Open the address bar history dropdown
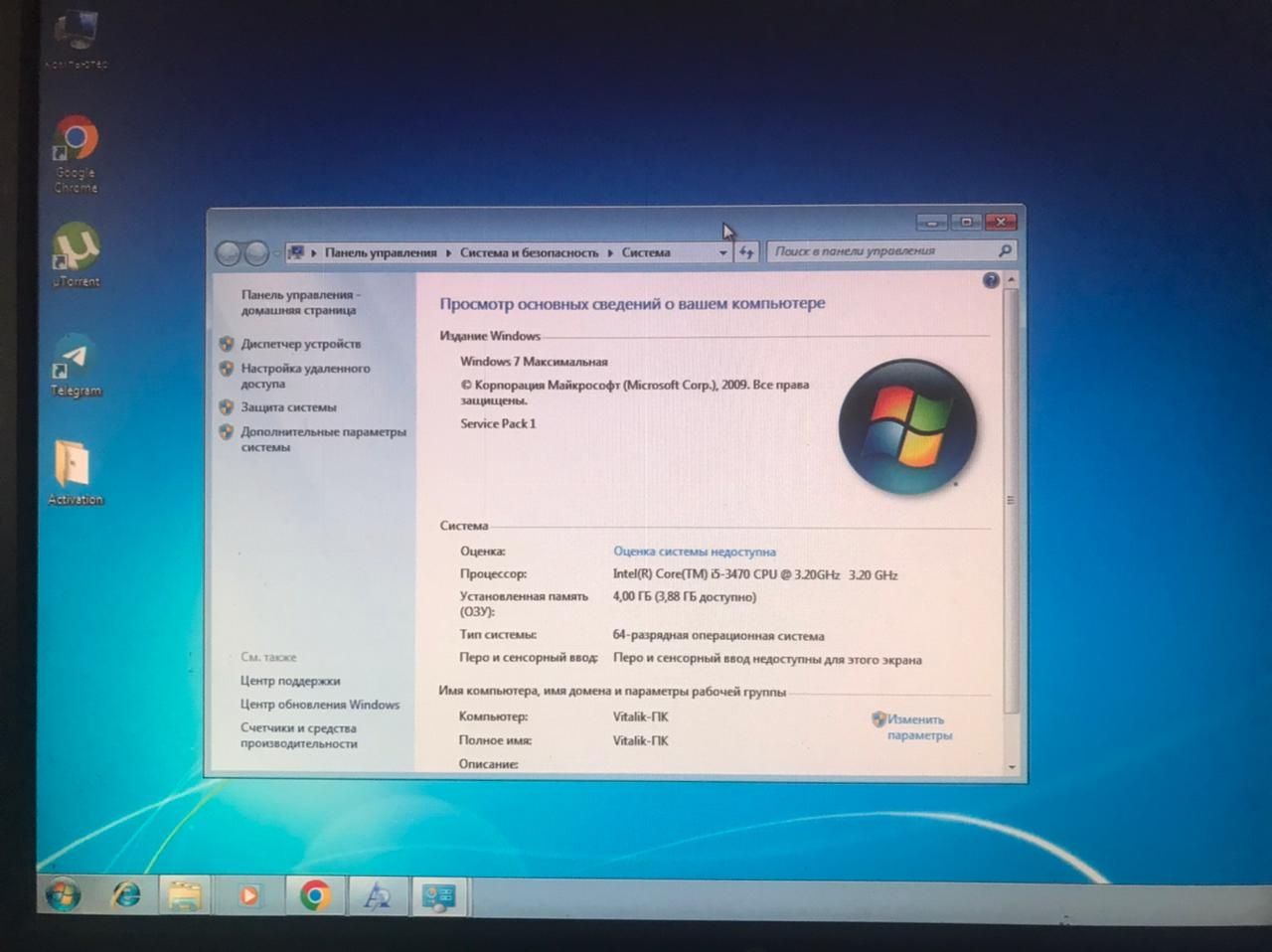The height and width of the screenshot is (952, 1272). (x=722, y=253)
